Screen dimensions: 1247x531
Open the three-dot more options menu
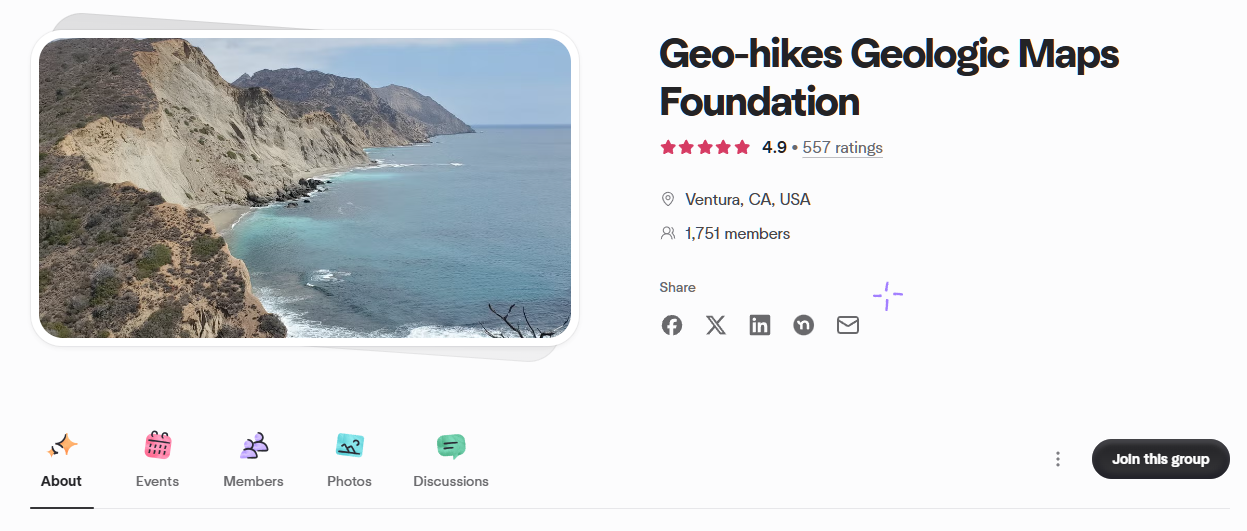click(x=1058, y=459)
